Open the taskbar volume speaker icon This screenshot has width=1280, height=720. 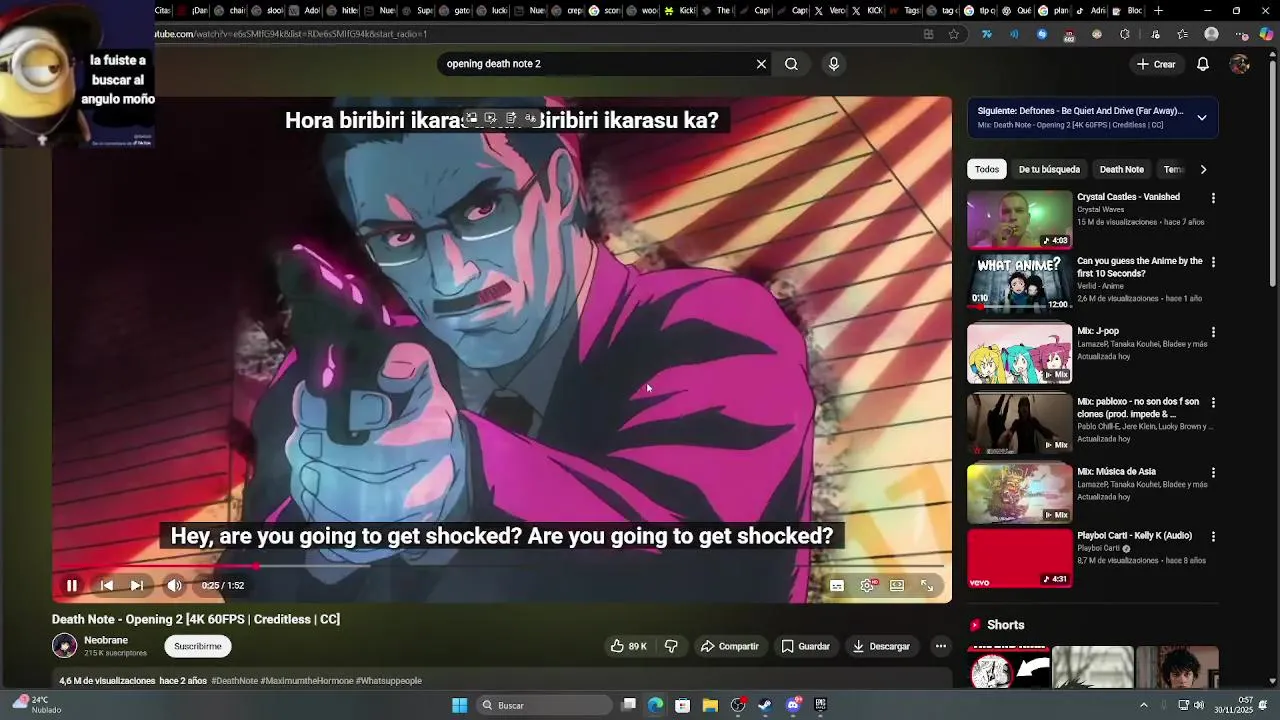pos(1198,705)
